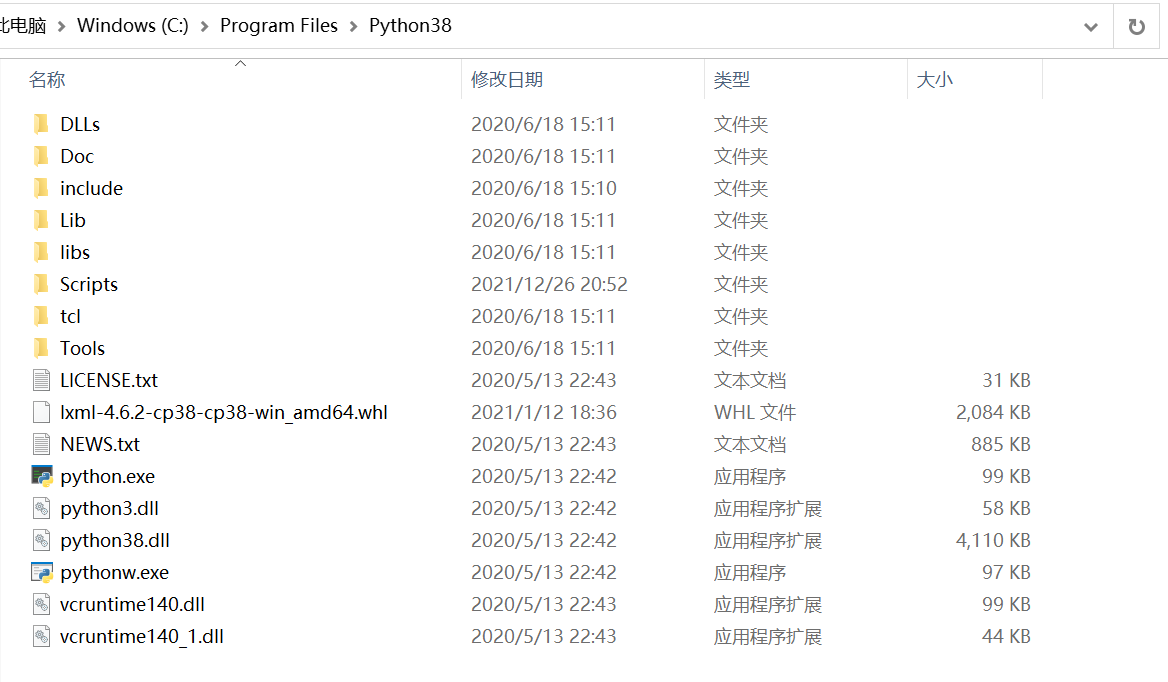Image resolution: width=1168 pixels, height=682 pixels.
Task: Select the Scripts folder name
Action: click(89, 284)
